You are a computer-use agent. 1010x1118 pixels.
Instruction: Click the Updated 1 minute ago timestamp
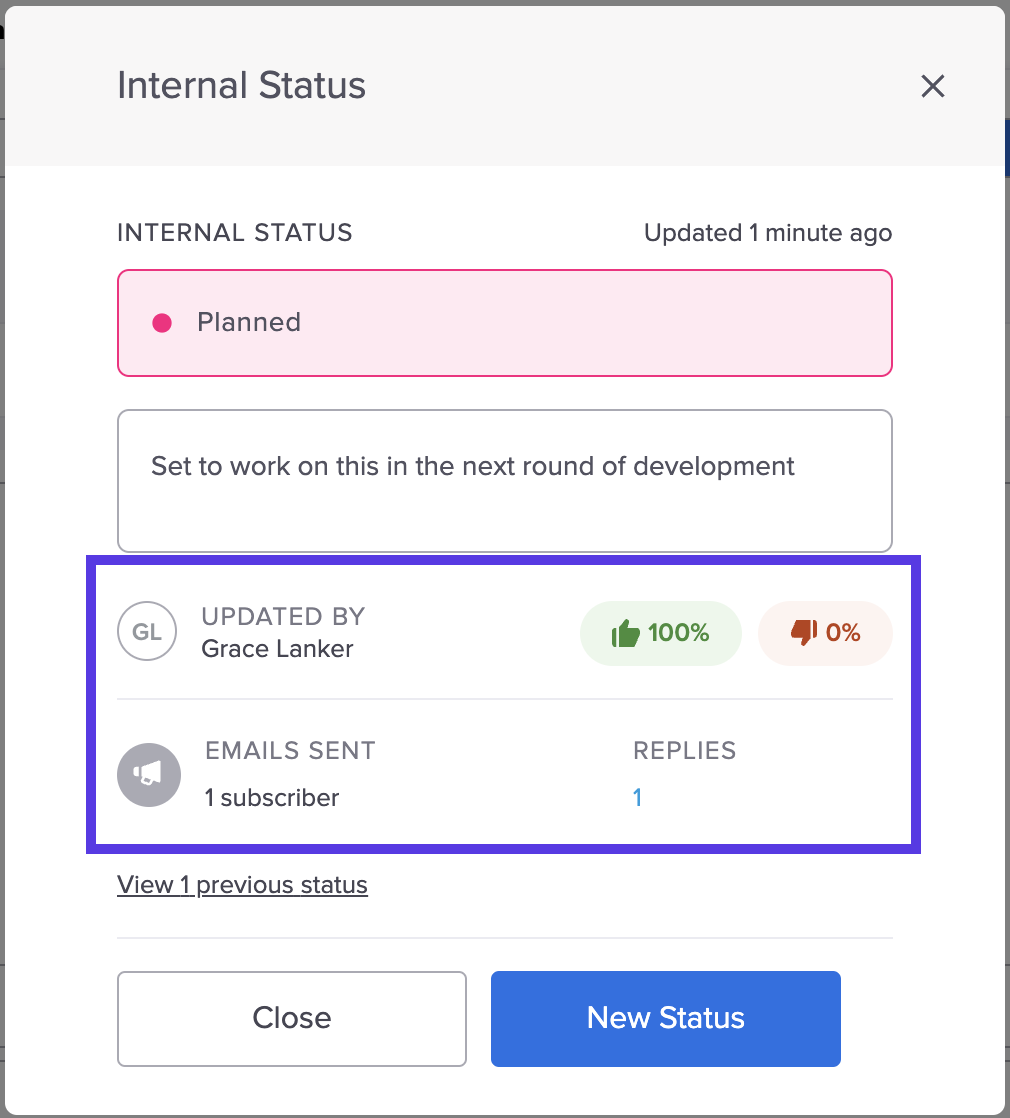coord(768,233)
